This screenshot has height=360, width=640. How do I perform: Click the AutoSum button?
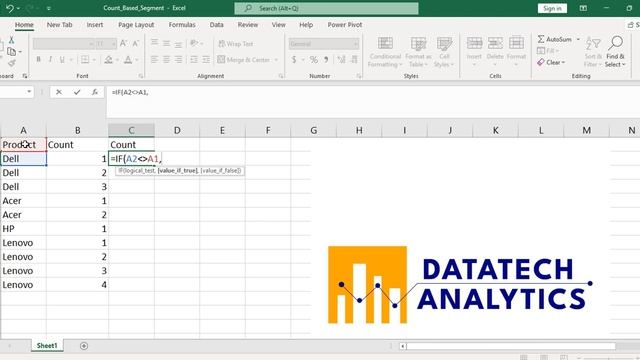555,39
